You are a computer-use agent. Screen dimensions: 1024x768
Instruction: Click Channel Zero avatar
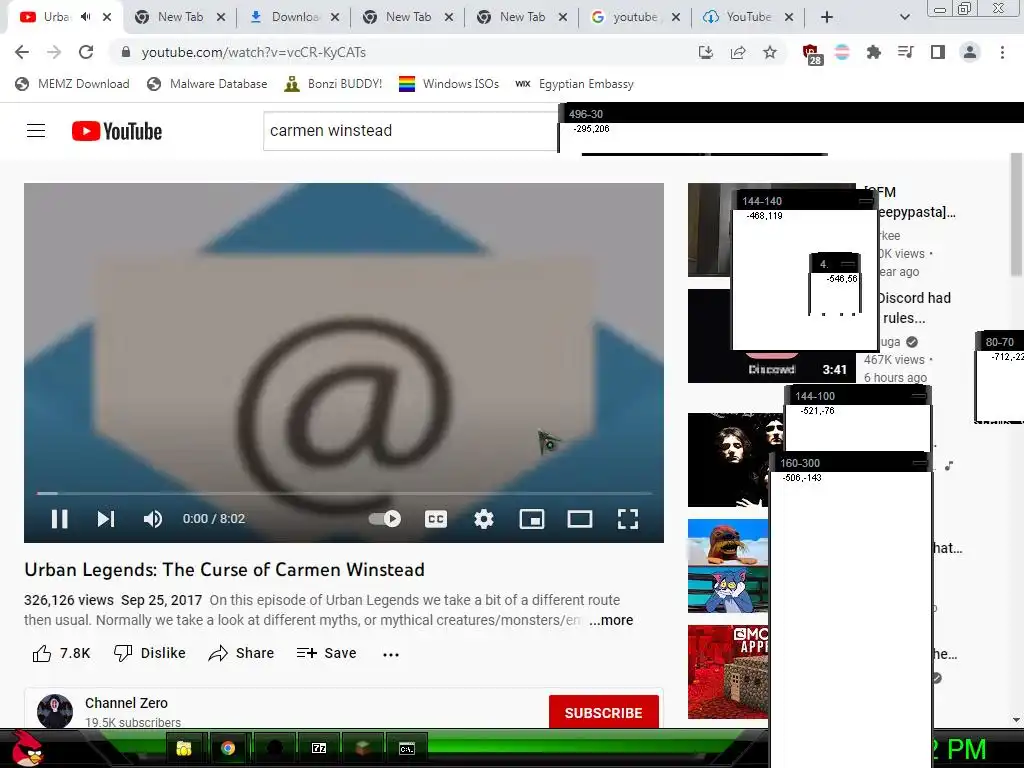(x=55, y=711)
